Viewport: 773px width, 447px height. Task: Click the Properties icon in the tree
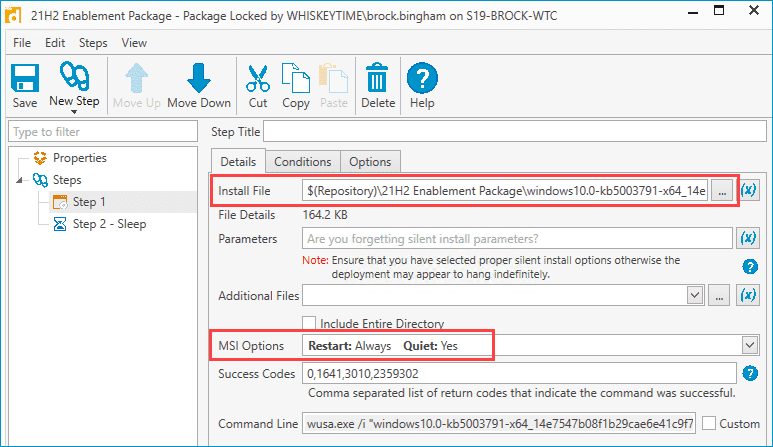pyautogui.click(x=40, y=158)
